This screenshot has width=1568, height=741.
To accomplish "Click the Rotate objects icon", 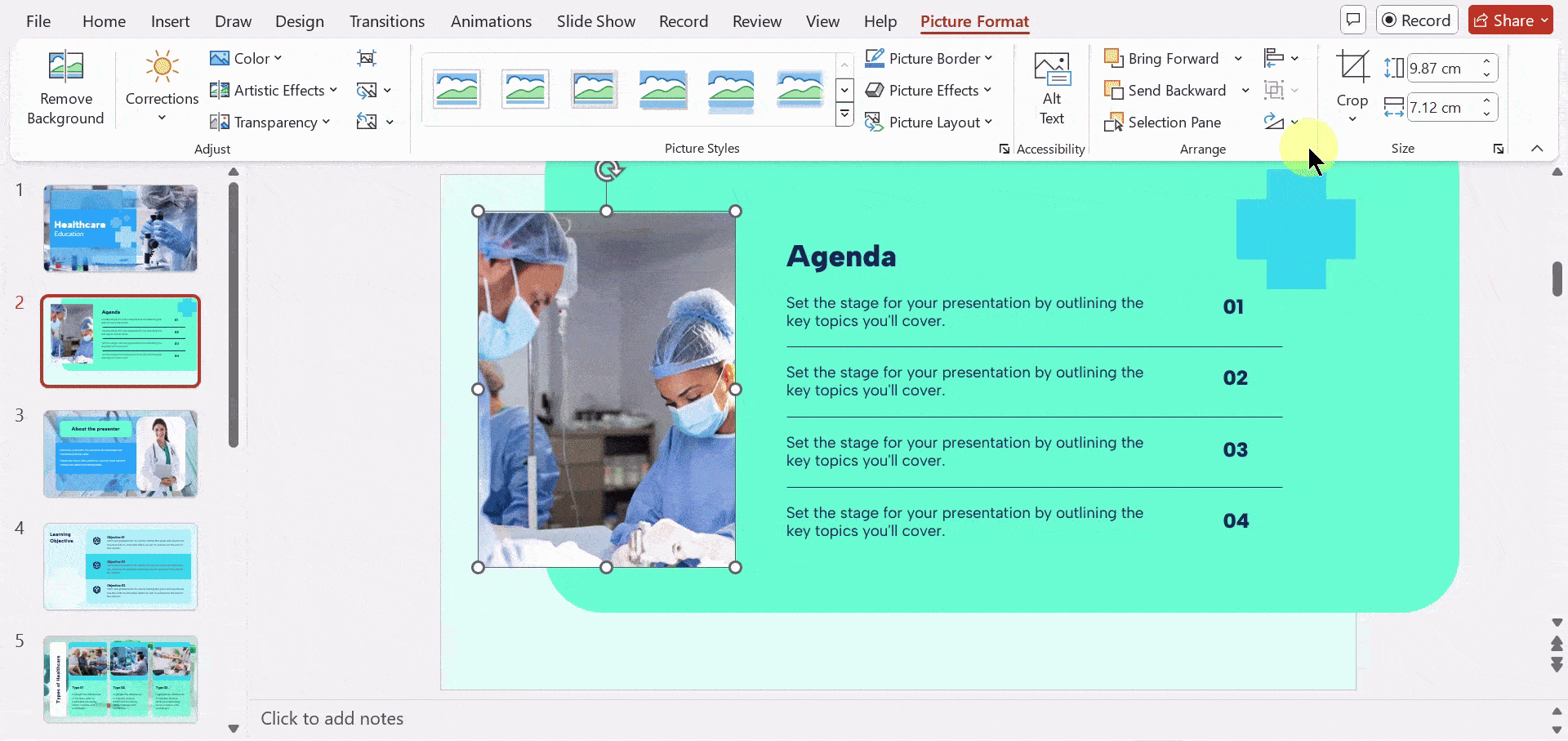I will pos(1273,122).
